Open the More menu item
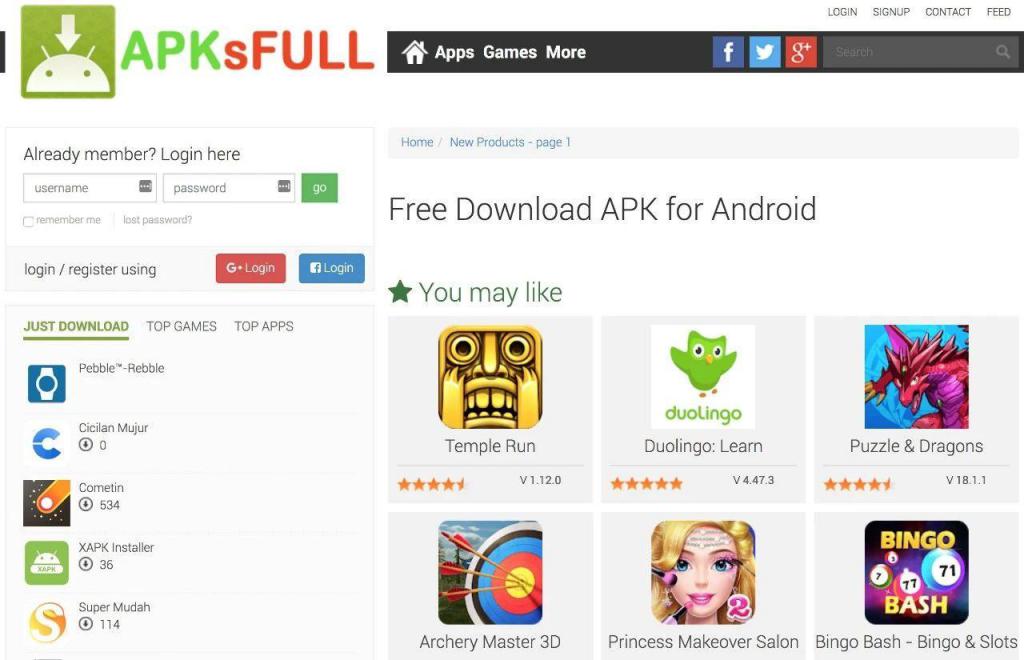Viewport: 1024px width, 660px height. coord(566,52)
